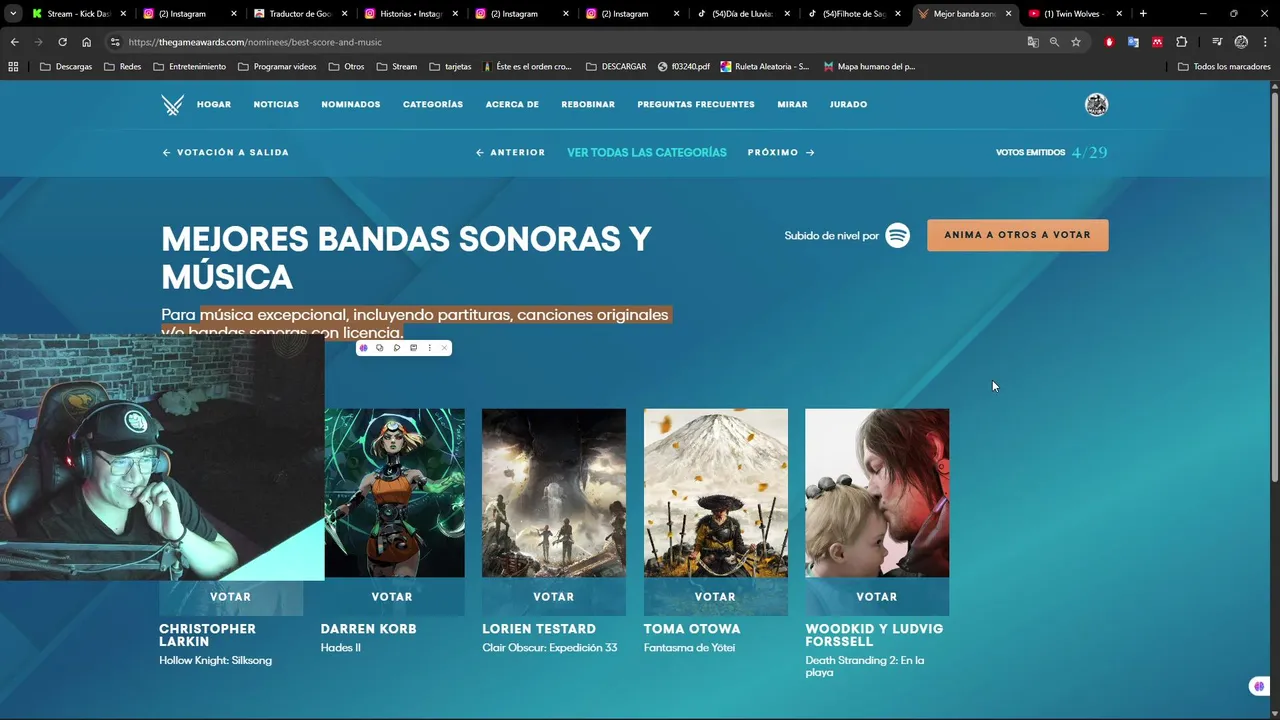
Task: Open Todos los marcadores folder
Action: pos(1224,67)
